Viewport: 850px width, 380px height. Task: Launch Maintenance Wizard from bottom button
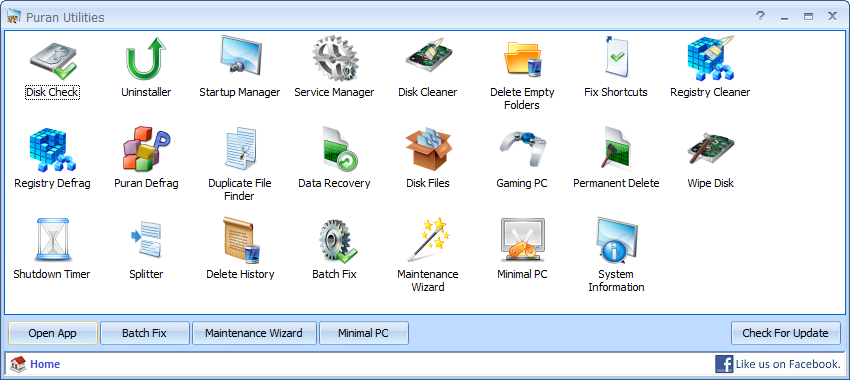[x=254, y=333]
